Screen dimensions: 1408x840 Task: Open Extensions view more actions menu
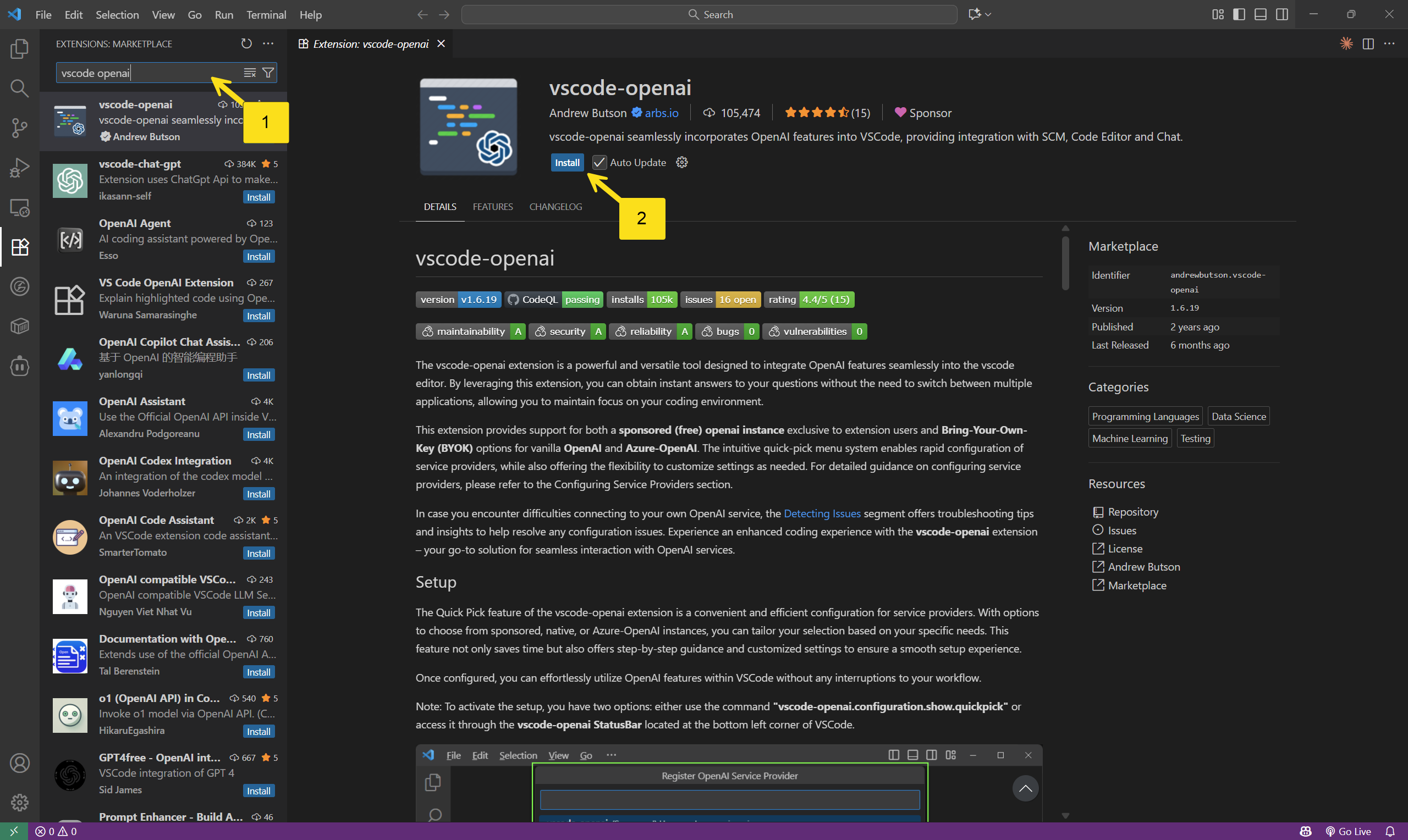click(268, 43)
